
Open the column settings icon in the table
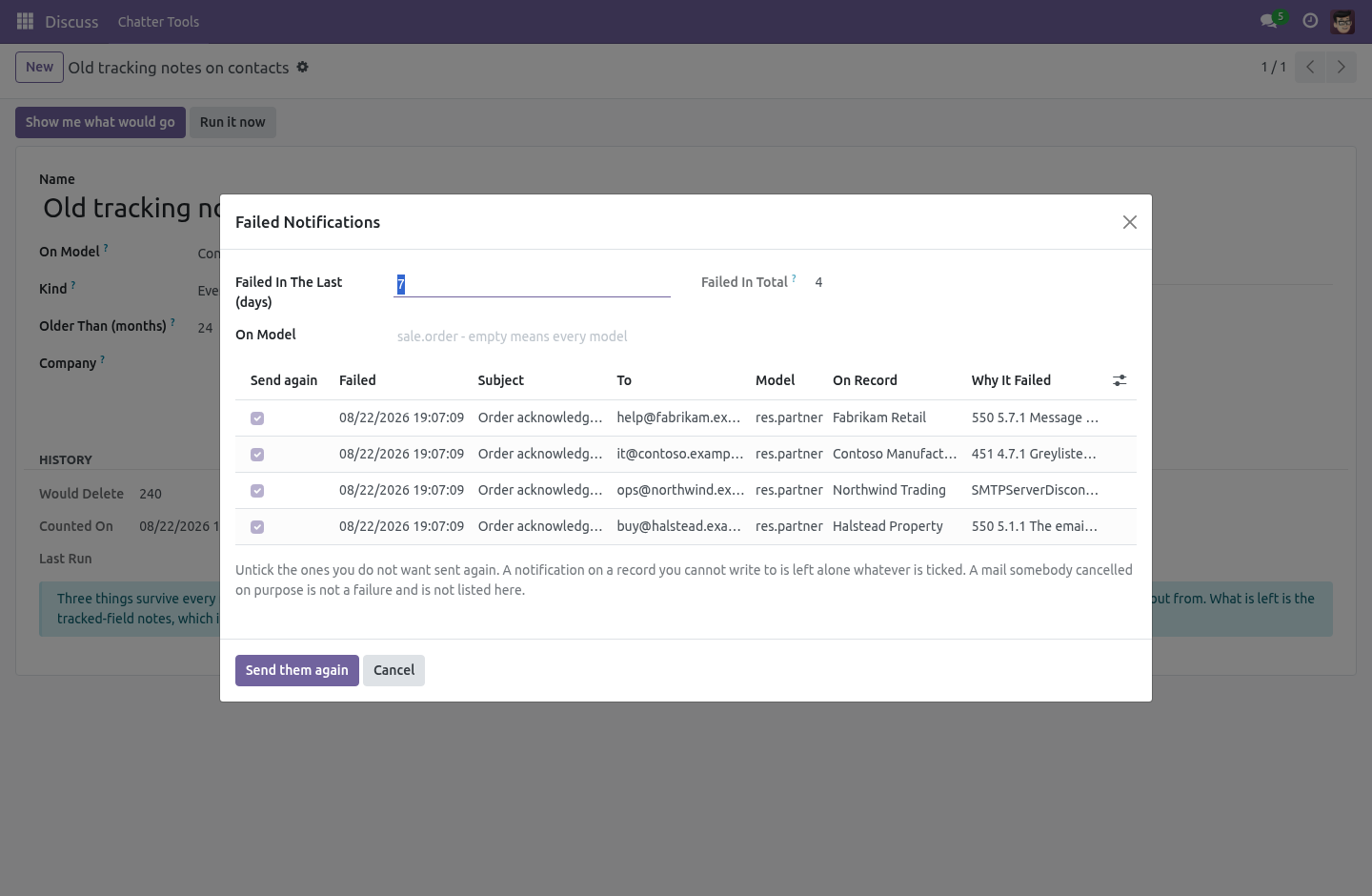tap(1120, 380)
